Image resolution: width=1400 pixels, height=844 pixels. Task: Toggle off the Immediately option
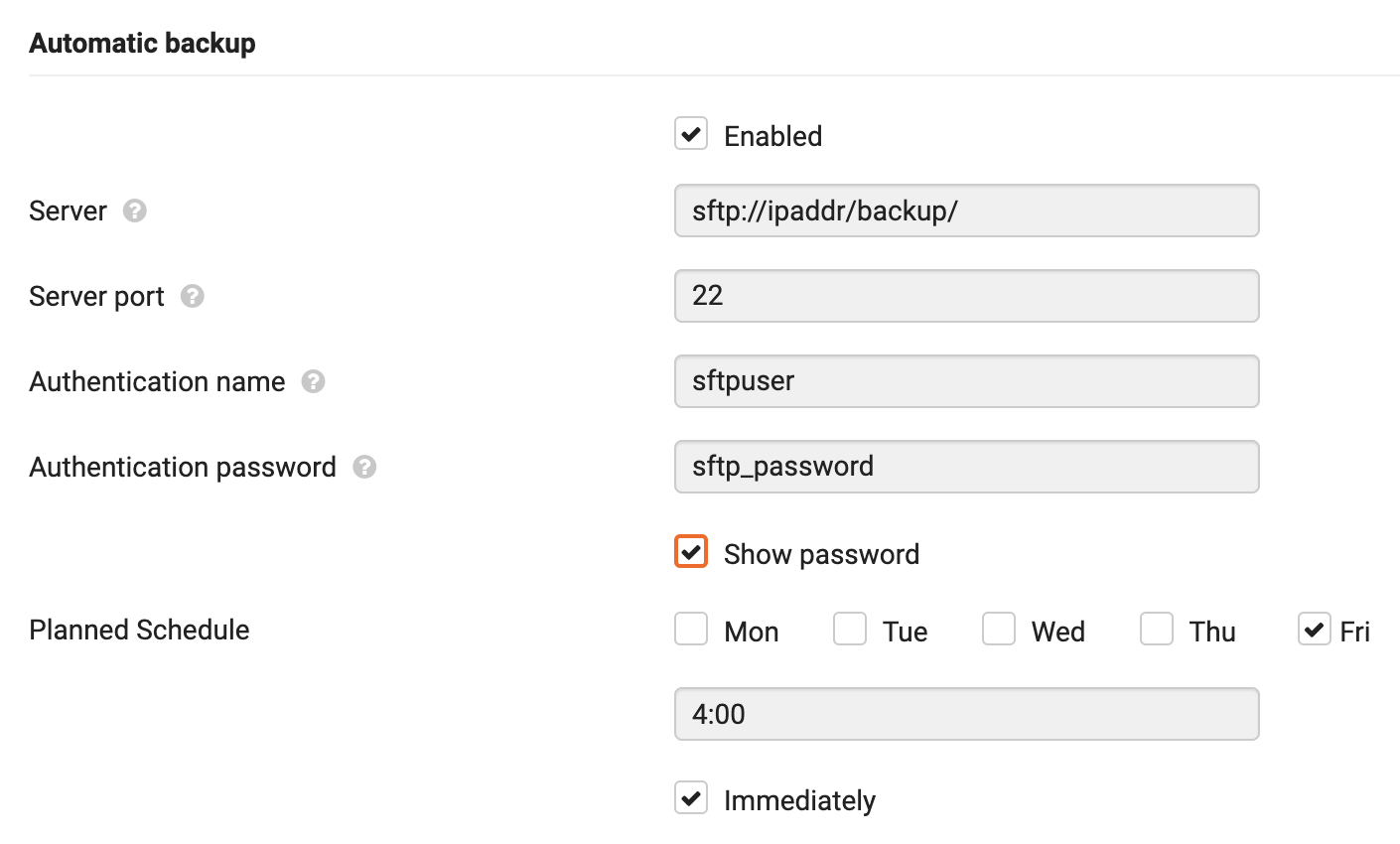691,798
